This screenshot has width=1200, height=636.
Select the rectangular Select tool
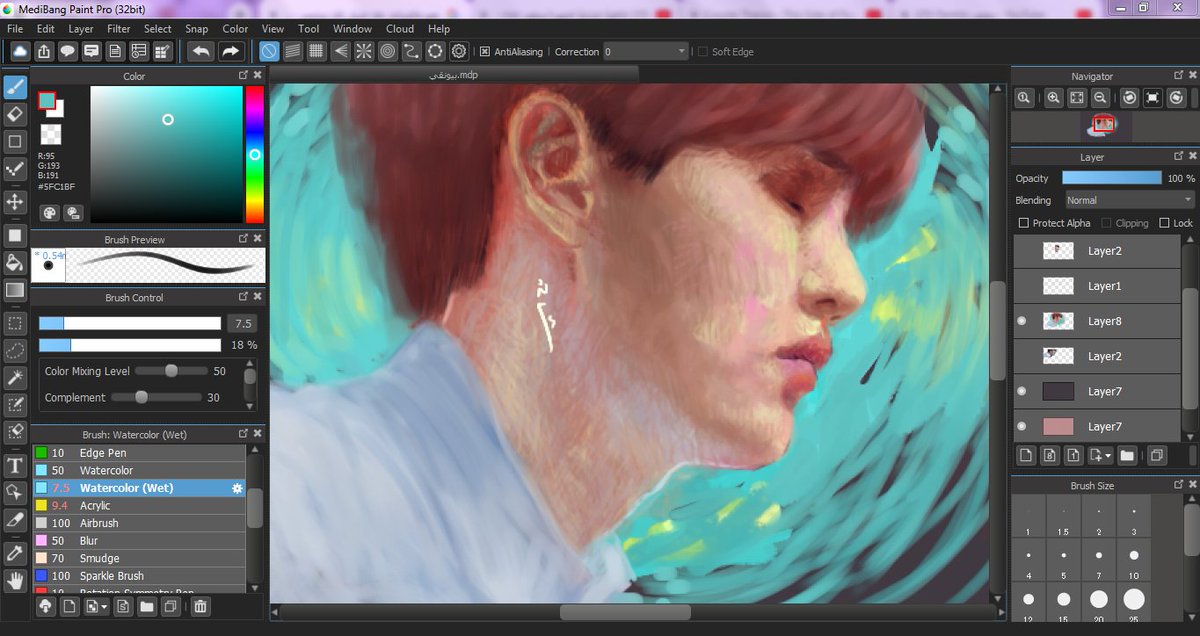point(15,323)
